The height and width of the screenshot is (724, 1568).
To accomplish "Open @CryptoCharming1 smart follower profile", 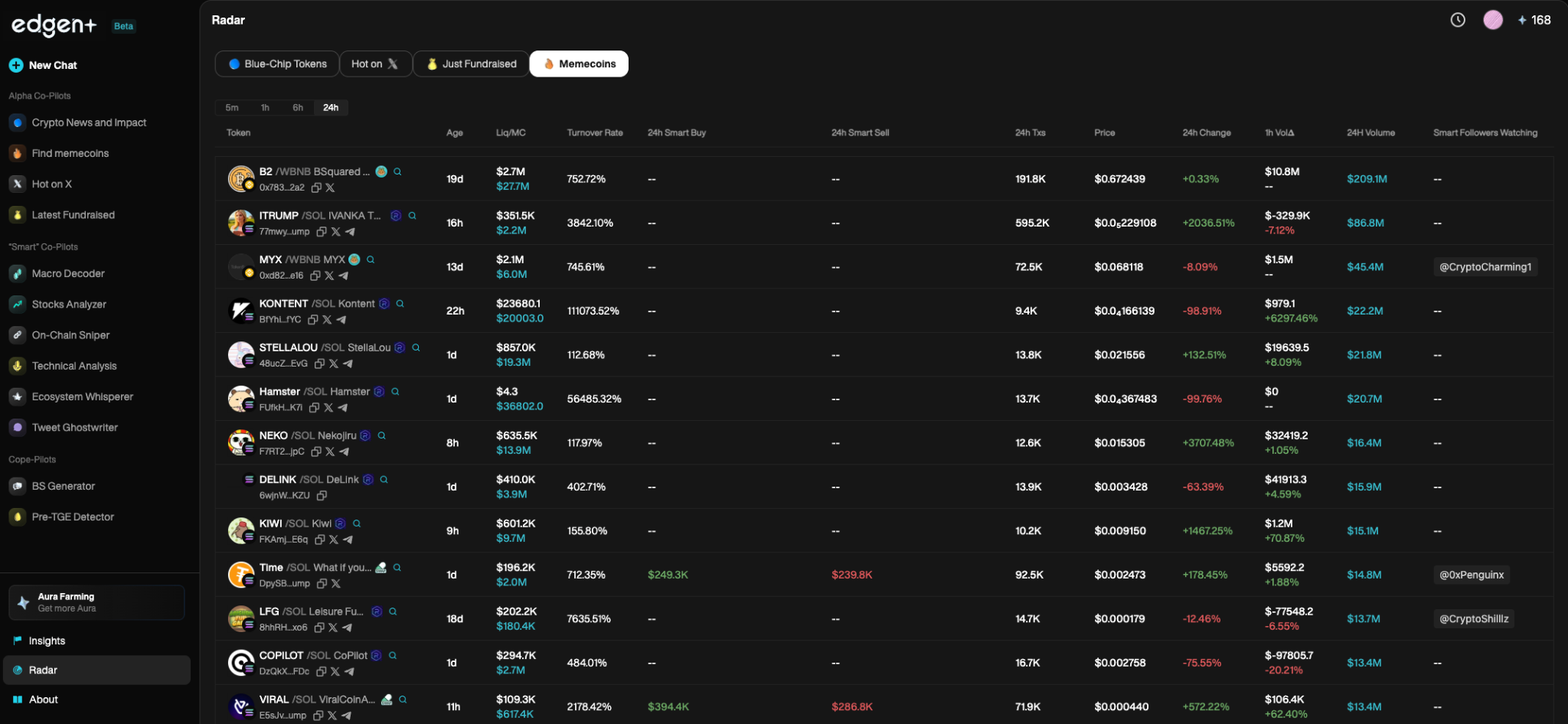I will pos(1484,266).
